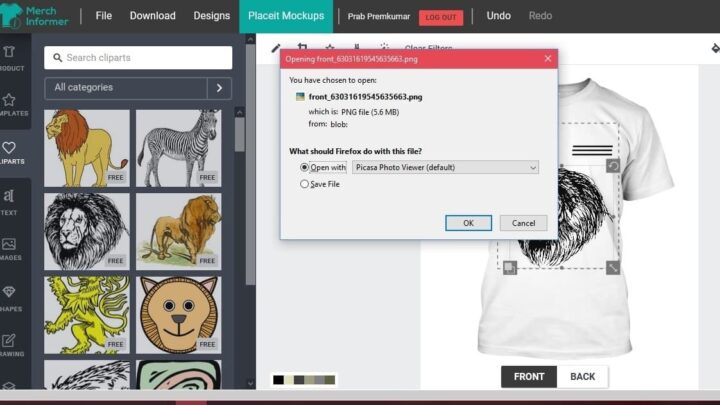
Task: Select the maned lion clipart thumbnail
Action: pyautogui.click(x=87, y=148)
